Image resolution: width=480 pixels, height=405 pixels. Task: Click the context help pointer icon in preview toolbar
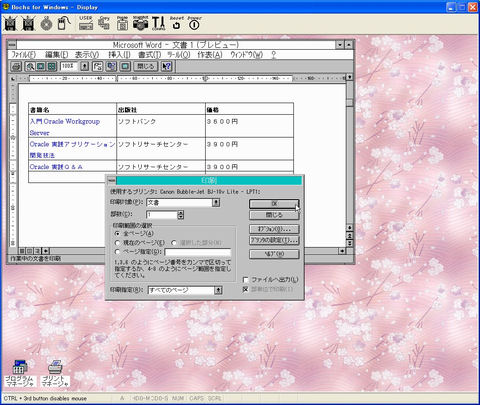tap(166, 66)
